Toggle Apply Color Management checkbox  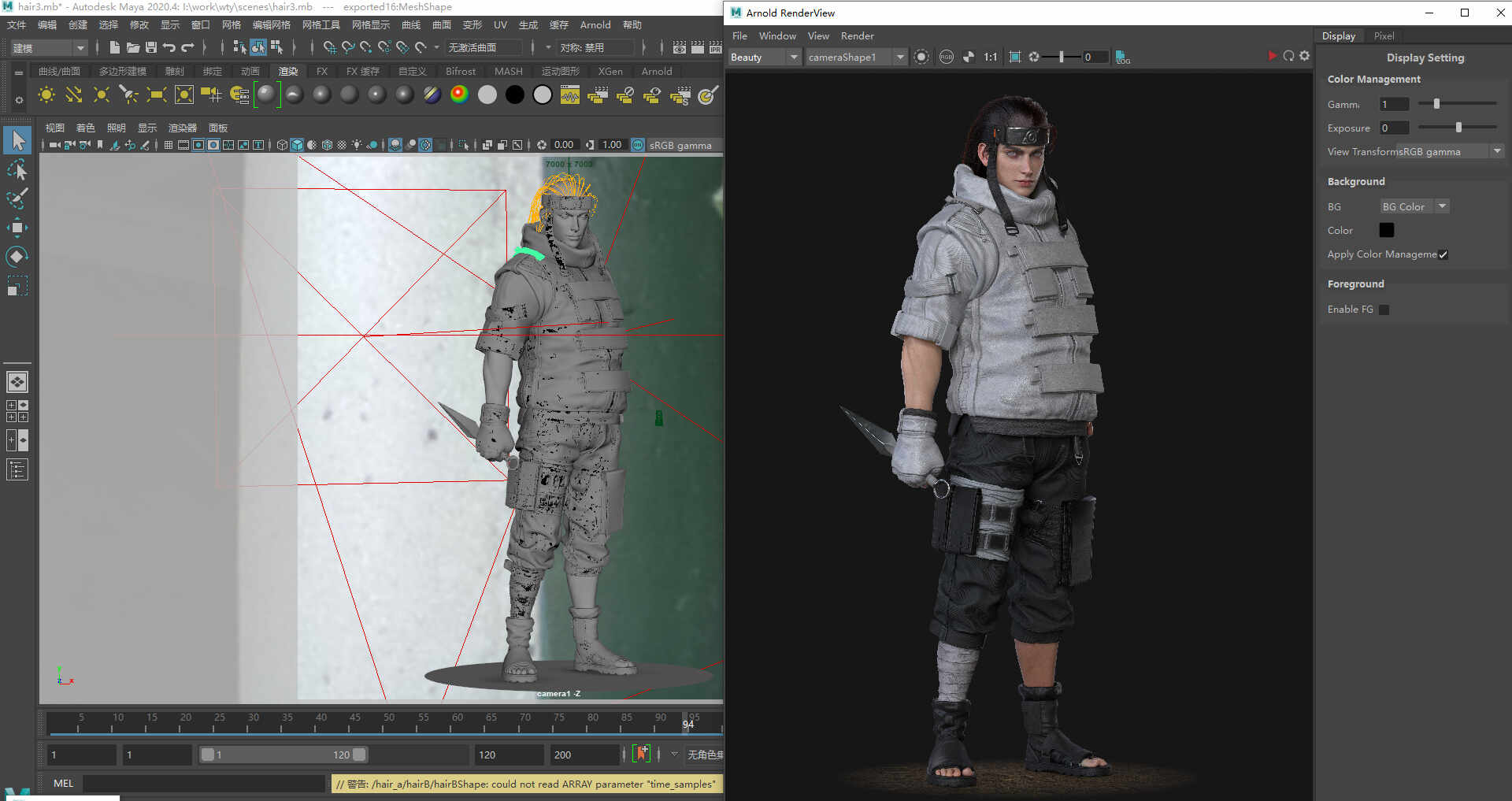[x=1443, y=254]
